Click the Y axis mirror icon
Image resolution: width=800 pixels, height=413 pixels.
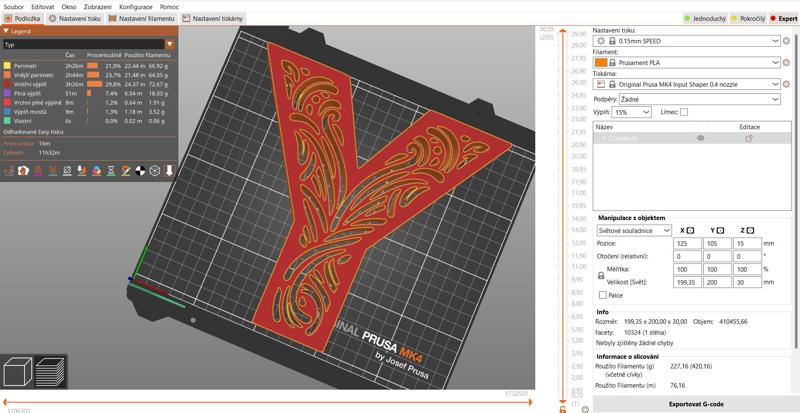(x=720, y=230)
